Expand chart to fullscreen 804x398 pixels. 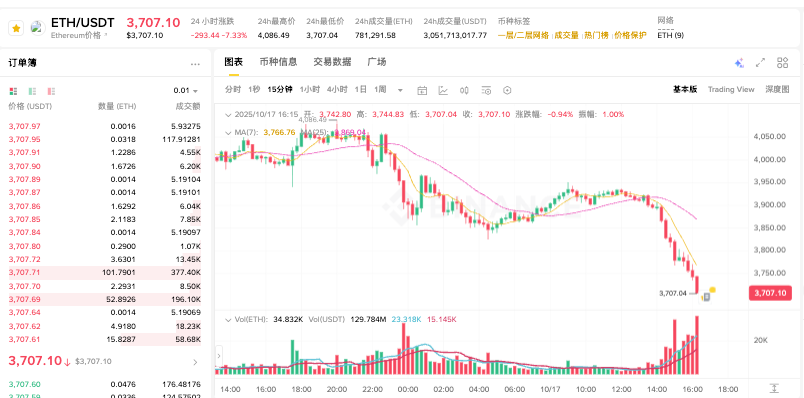click(x=760, y=63)
